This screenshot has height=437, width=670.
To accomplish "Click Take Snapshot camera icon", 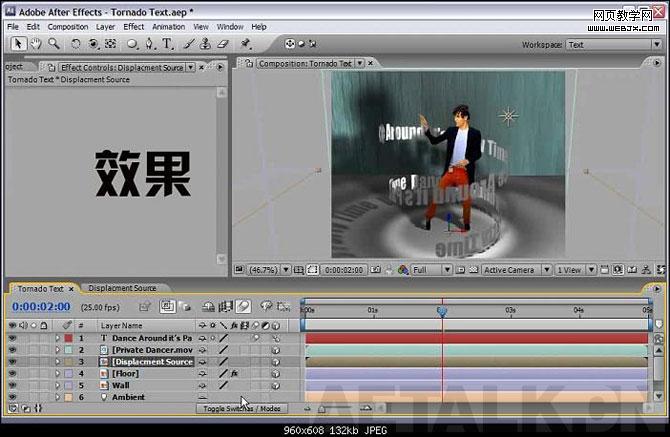I will [x=375, y=270].
